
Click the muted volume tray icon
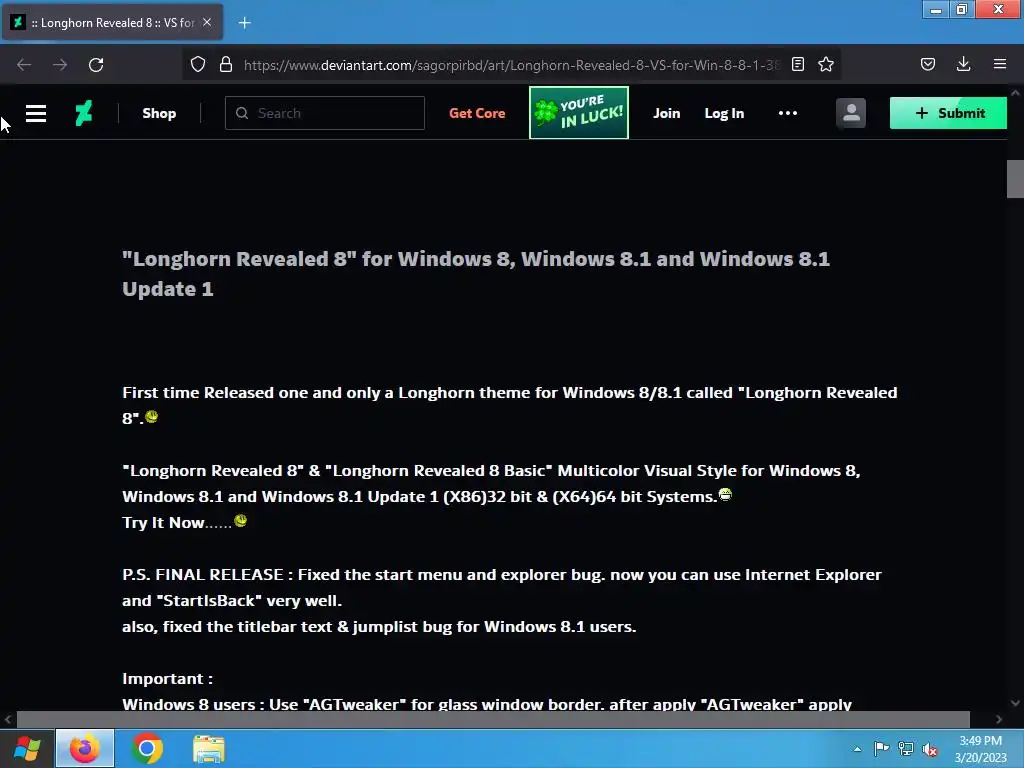point(930,749)
